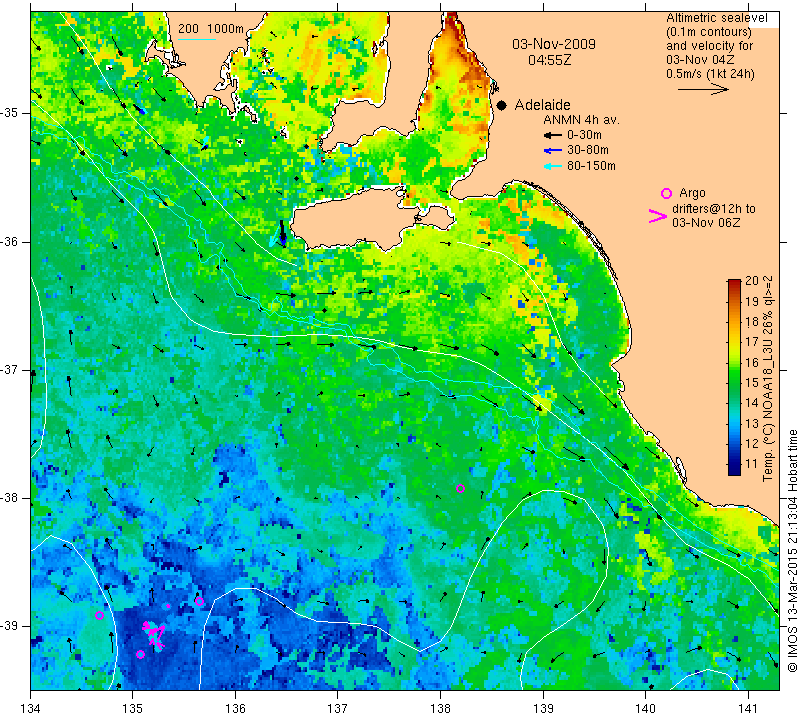
Task: Click the longitude label 136
Action: coord(236,708)
